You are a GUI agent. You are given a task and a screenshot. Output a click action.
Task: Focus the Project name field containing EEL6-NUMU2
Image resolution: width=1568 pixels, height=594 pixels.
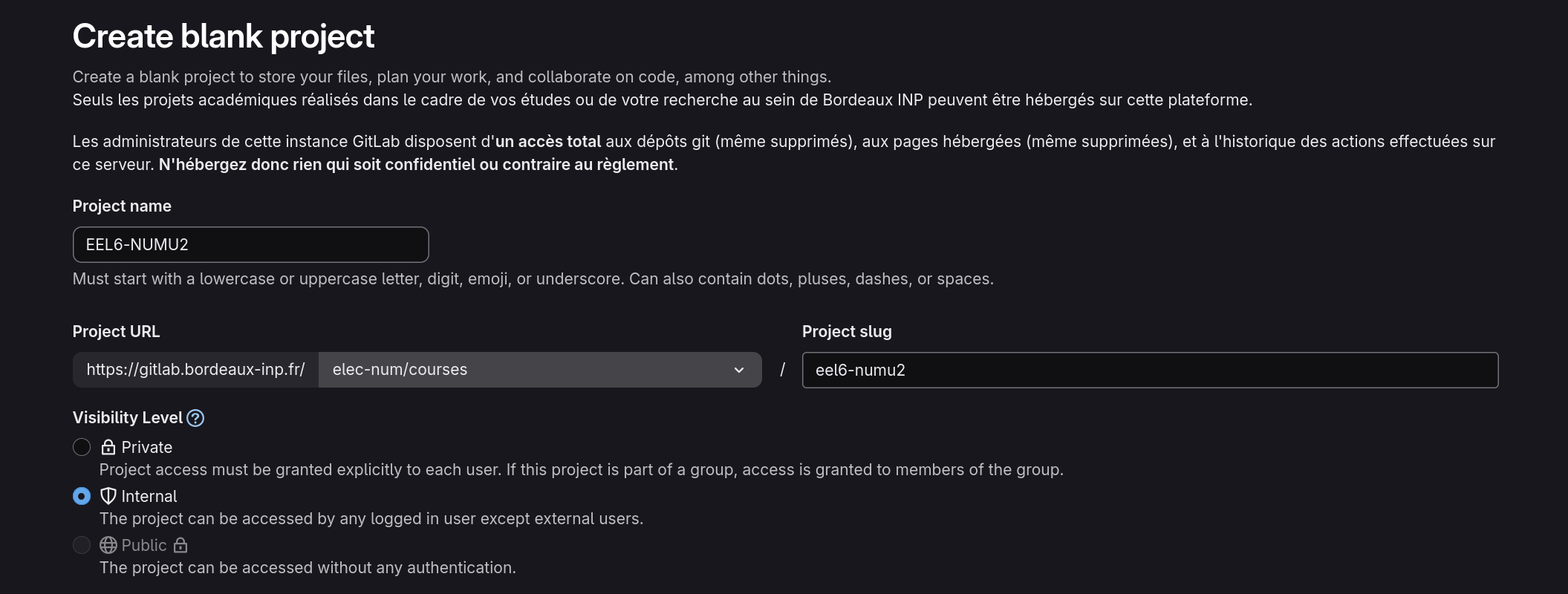pyautogui.click(x=250, y=244)
